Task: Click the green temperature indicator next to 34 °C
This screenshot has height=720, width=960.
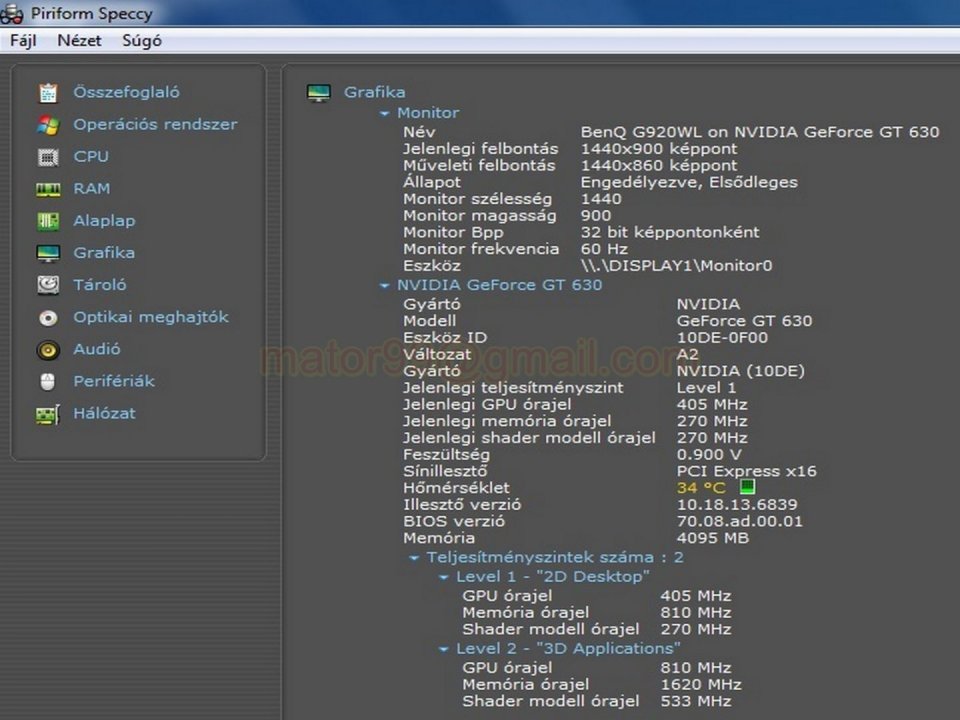Action: tap(747, 487)
